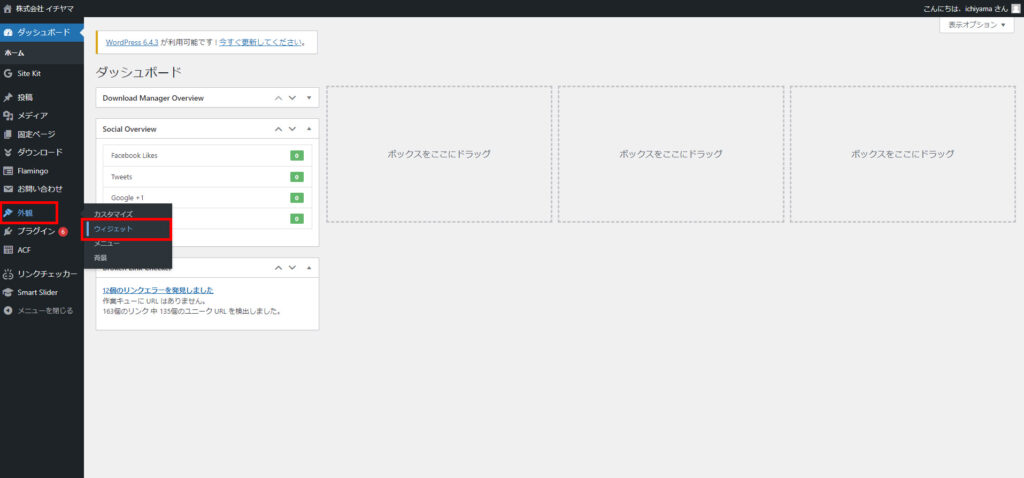Open the 表示オプション dropdown
The image size is (1024, 478).
tap(976, 25)
